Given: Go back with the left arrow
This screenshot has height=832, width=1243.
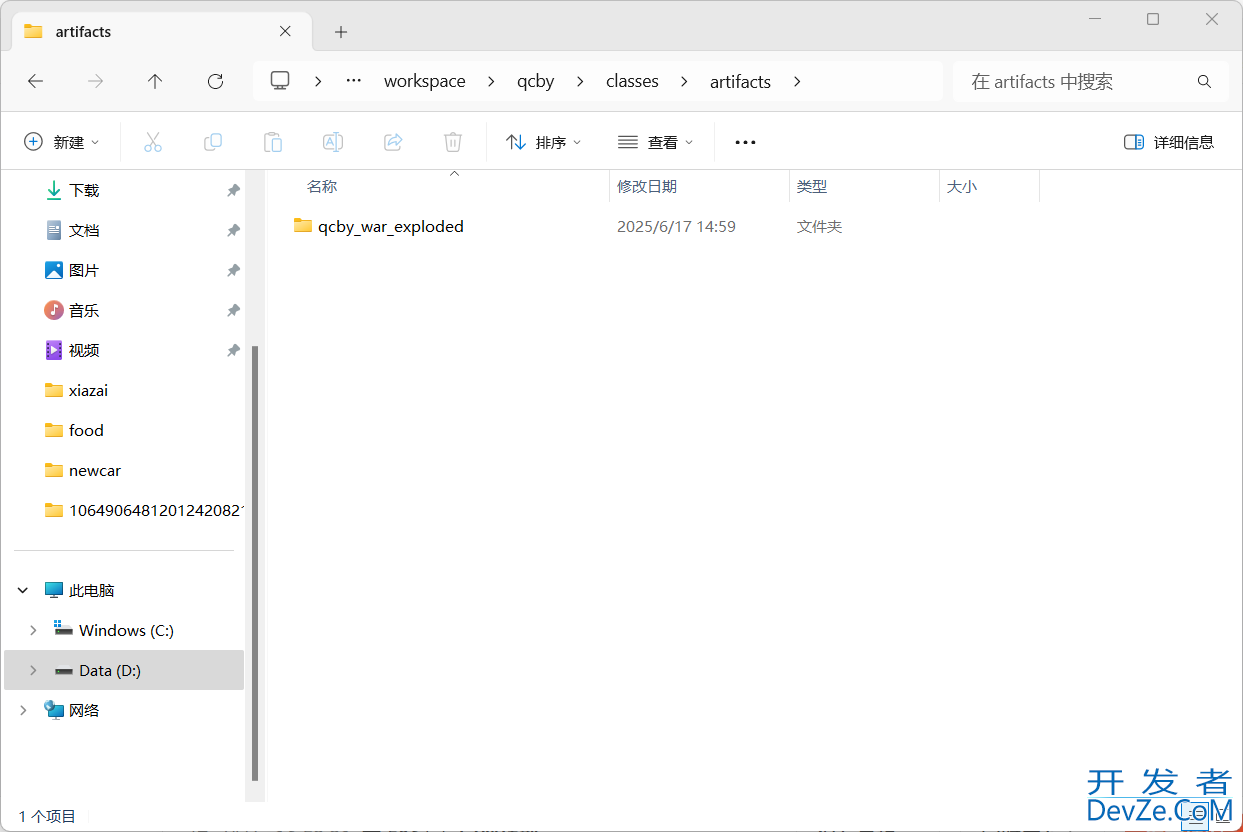Looking at the screenshot, I should tap(36, 82).
